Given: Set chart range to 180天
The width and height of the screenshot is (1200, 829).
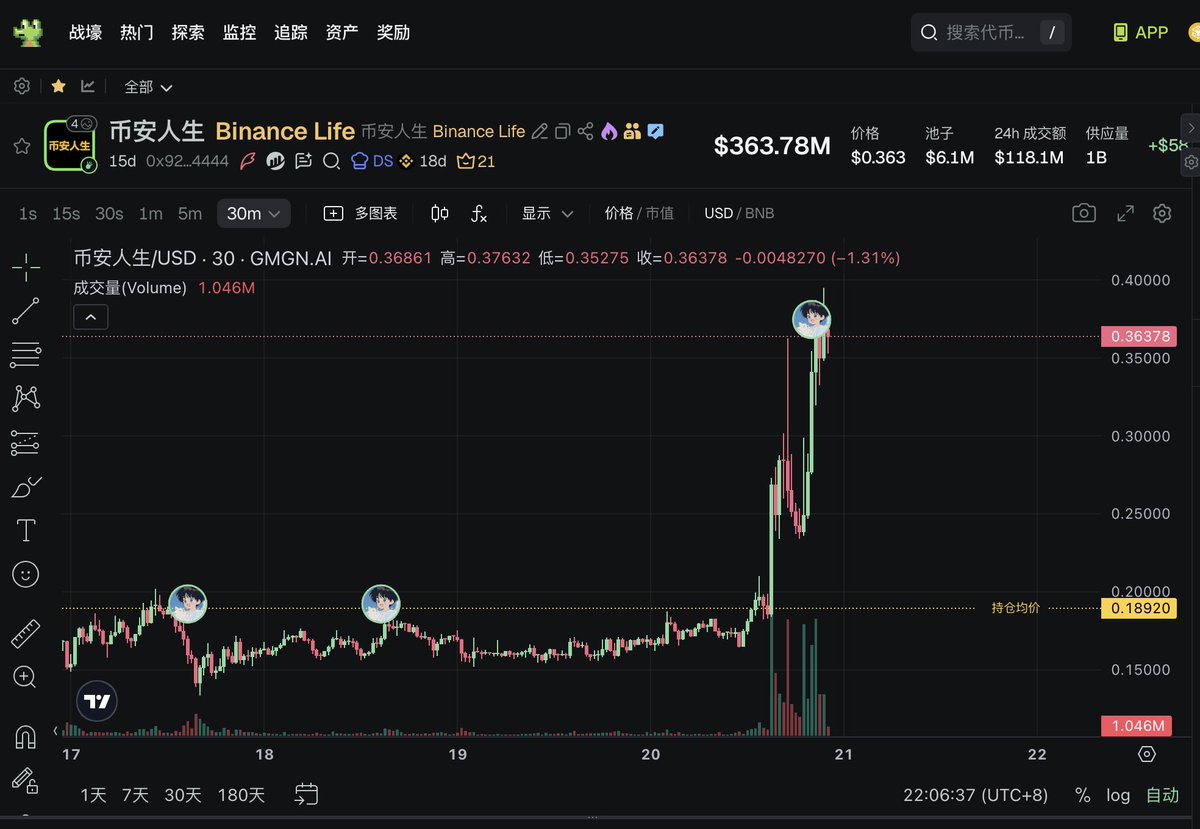Looking at the screenshot, I should (x=241, y=795).
